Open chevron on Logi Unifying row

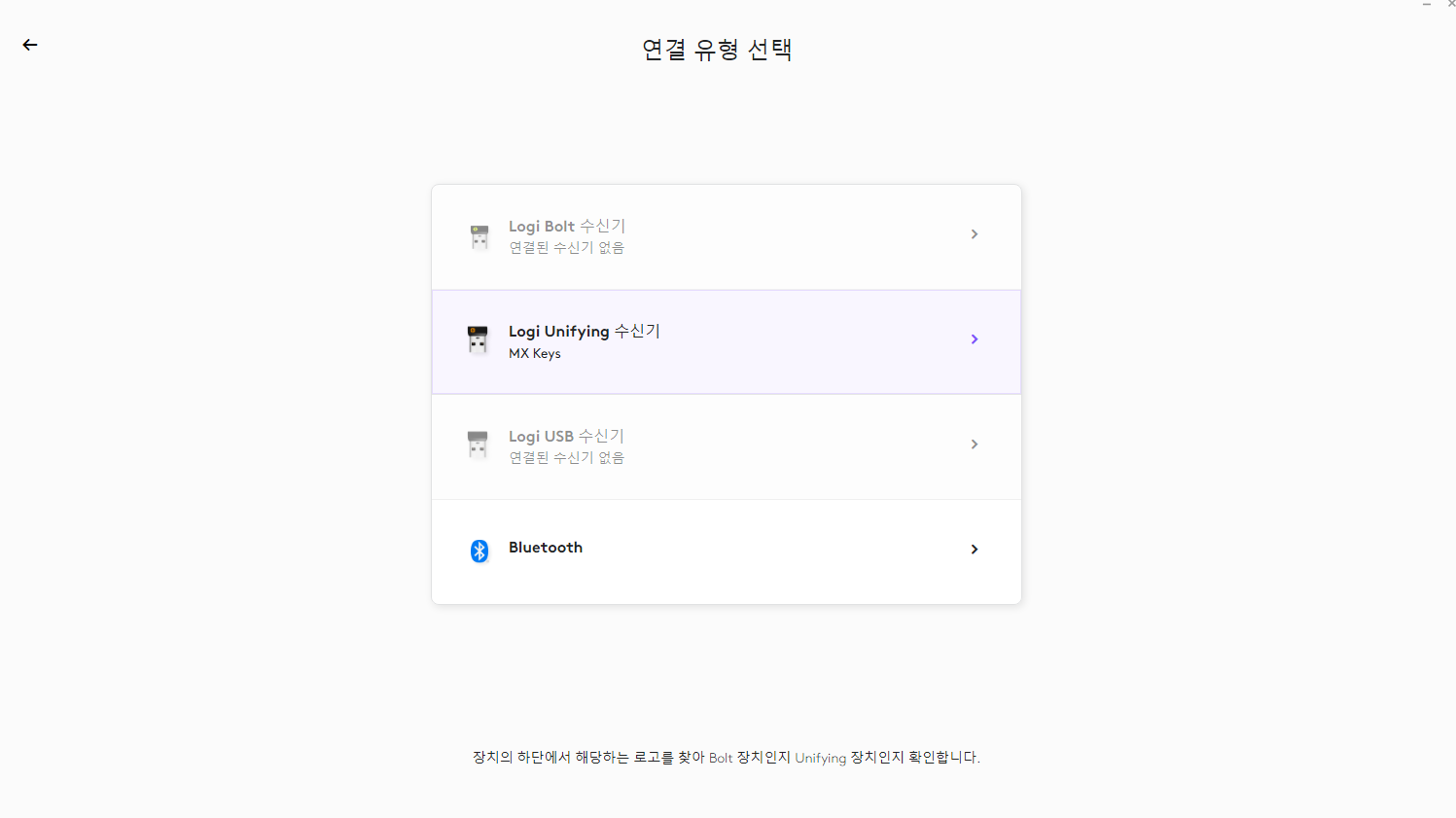975,339
